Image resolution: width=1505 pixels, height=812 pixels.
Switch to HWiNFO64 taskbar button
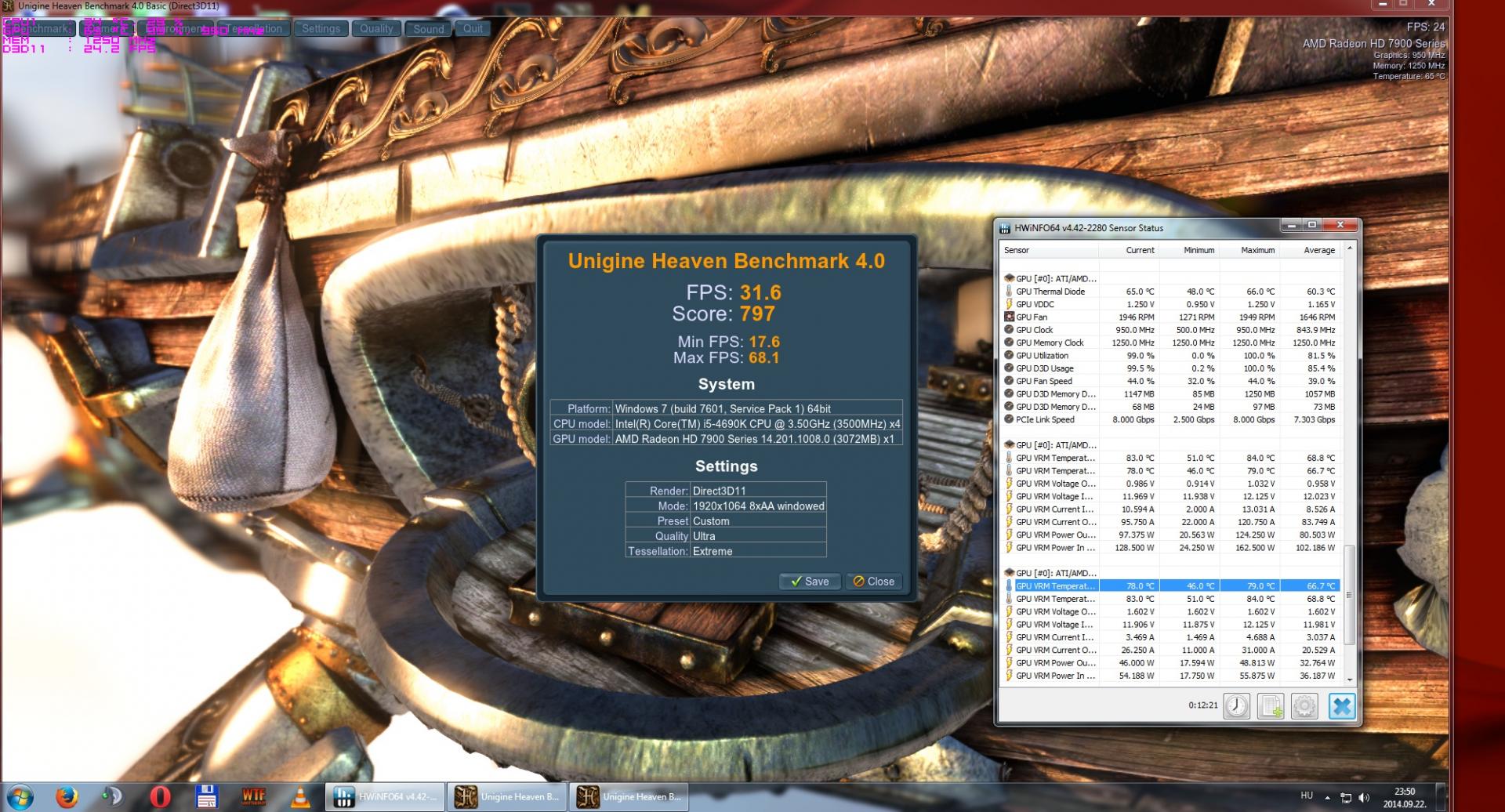[x=385, y=797]
